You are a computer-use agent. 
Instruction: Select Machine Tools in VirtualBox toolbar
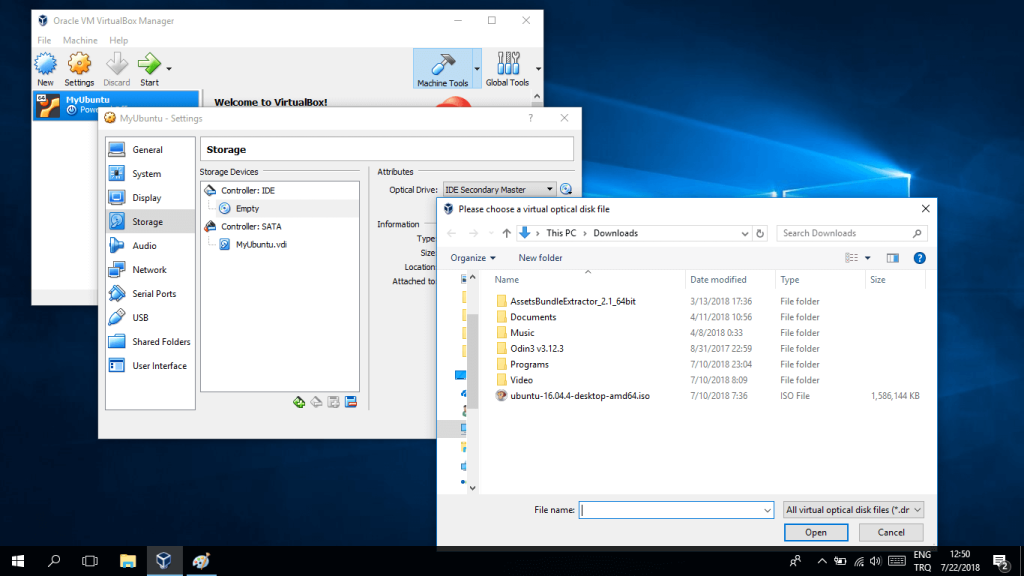point(443,69)
